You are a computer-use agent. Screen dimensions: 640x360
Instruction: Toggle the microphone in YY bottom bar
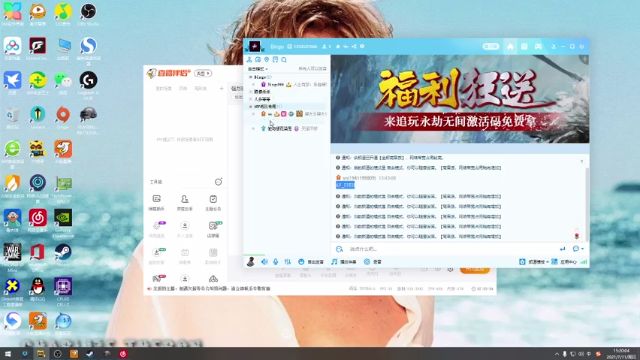tap(276, 262)
